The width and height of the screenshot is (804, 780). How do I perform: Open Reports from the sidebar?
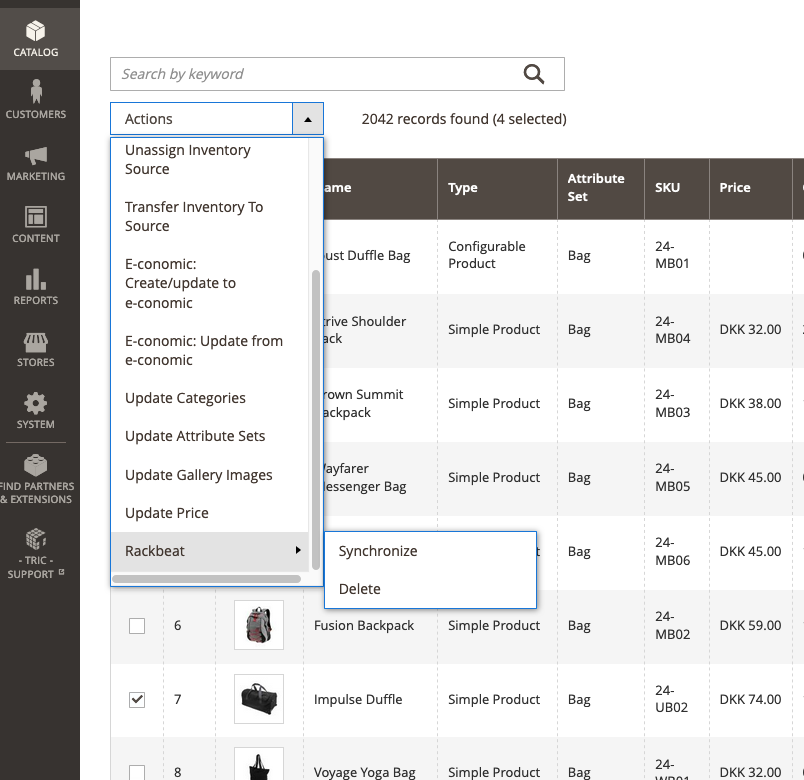pyautogui.click(x=36, y=287)
